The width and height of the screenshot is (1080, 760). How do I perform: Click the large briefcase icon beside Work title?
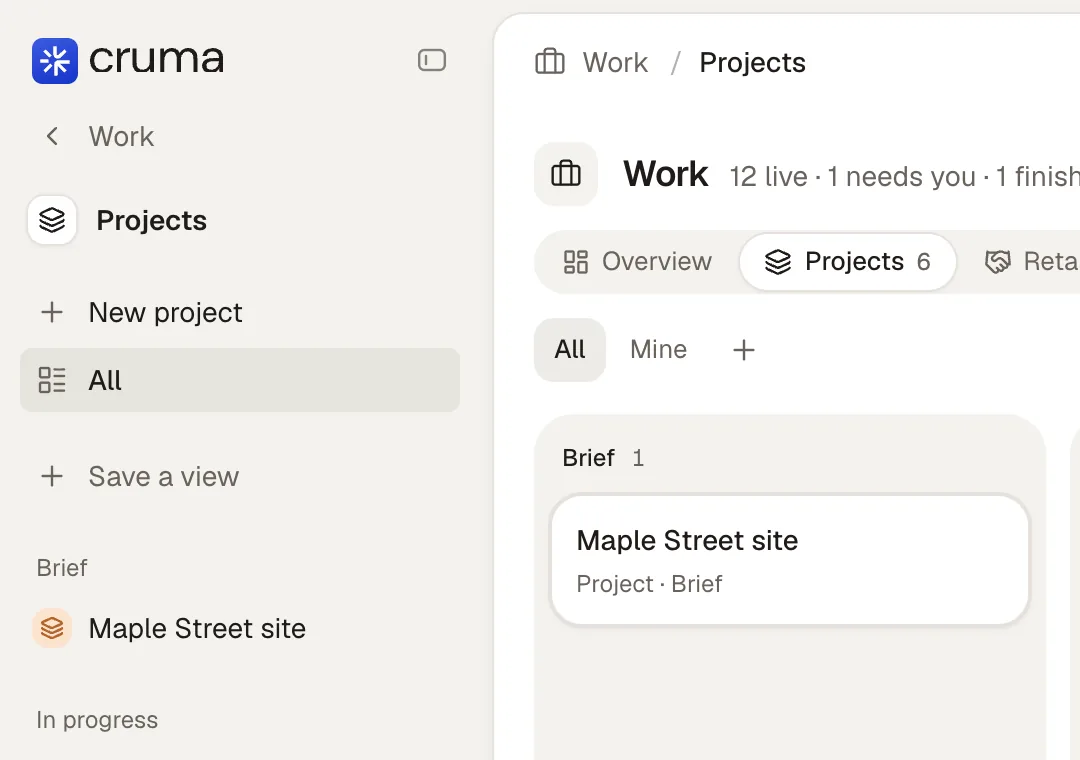coord(566,174)
